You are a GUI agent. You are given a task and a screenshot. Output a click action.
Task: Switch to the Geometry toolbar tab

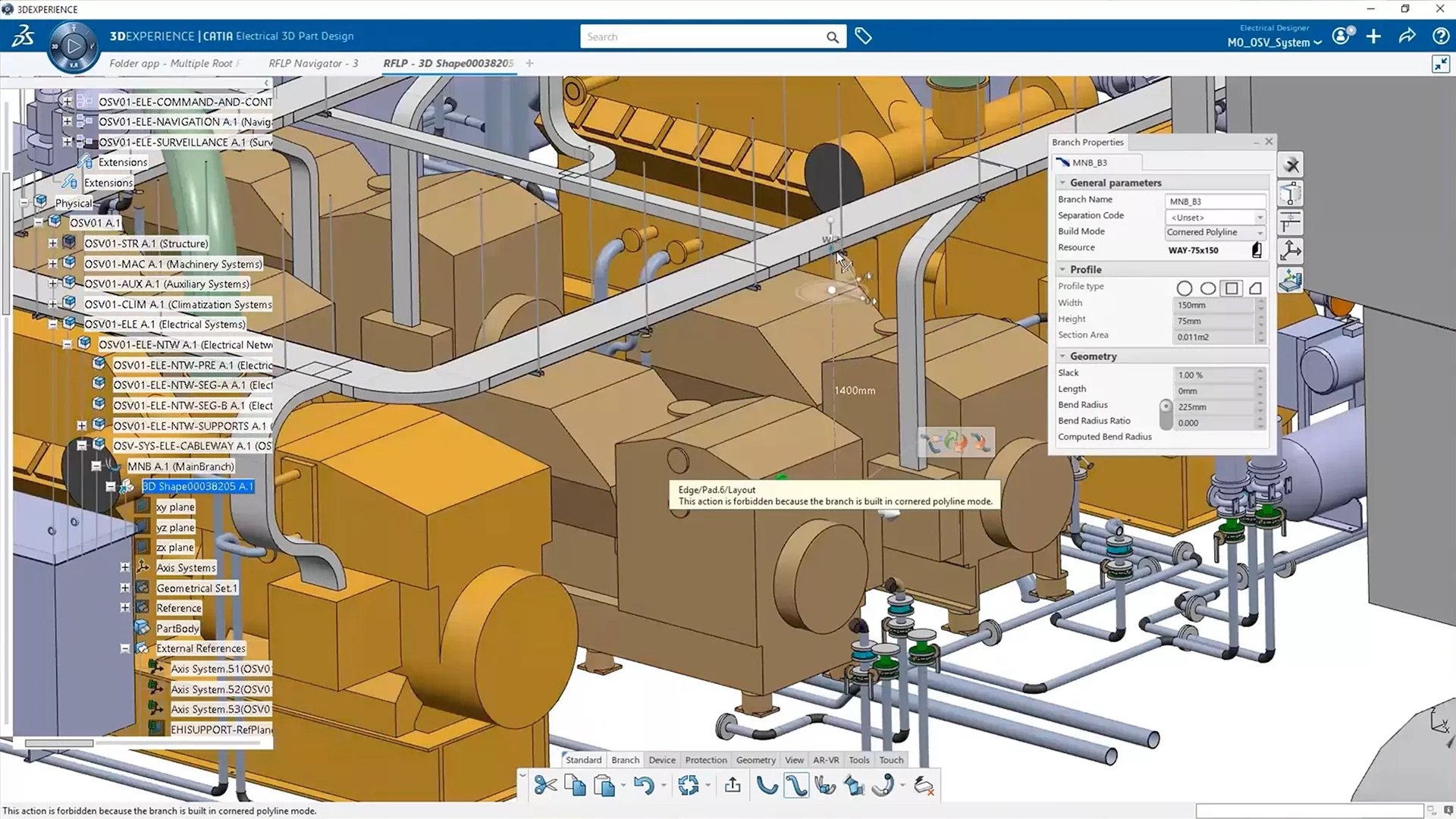point(755,759)
